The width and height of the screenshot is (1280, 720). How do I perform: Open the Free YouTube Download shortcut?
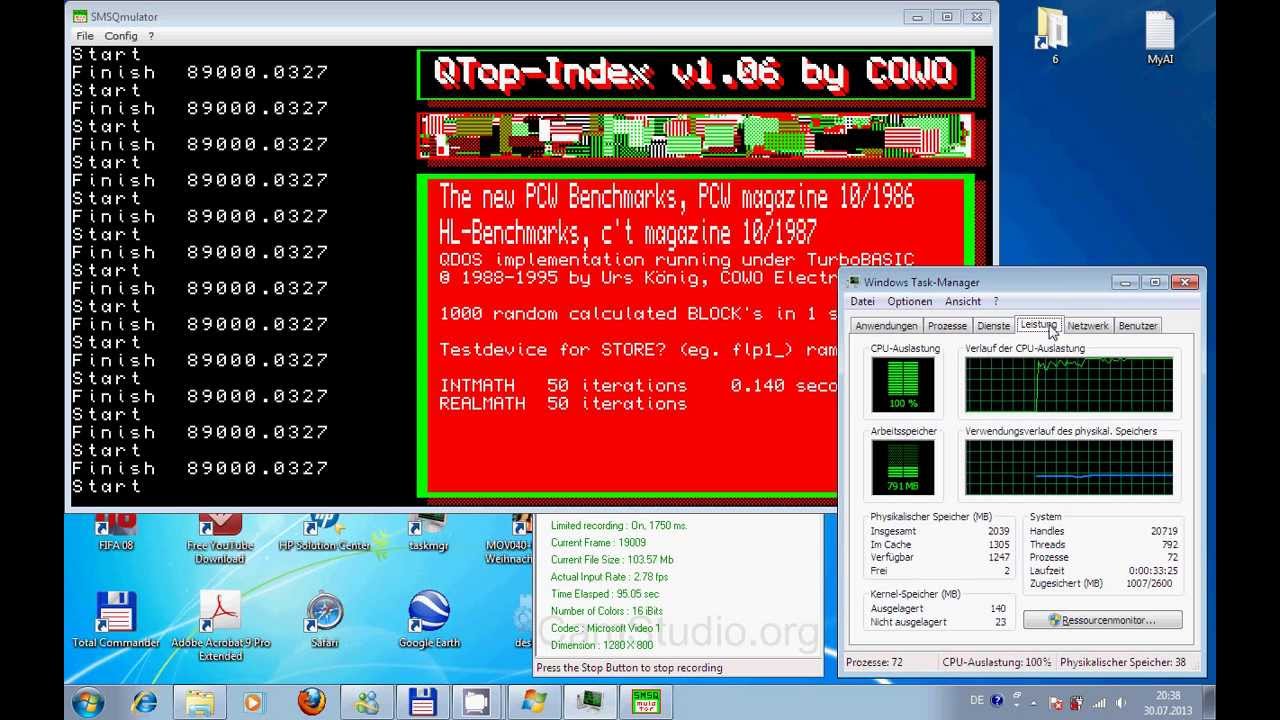(x=220, y=538)
